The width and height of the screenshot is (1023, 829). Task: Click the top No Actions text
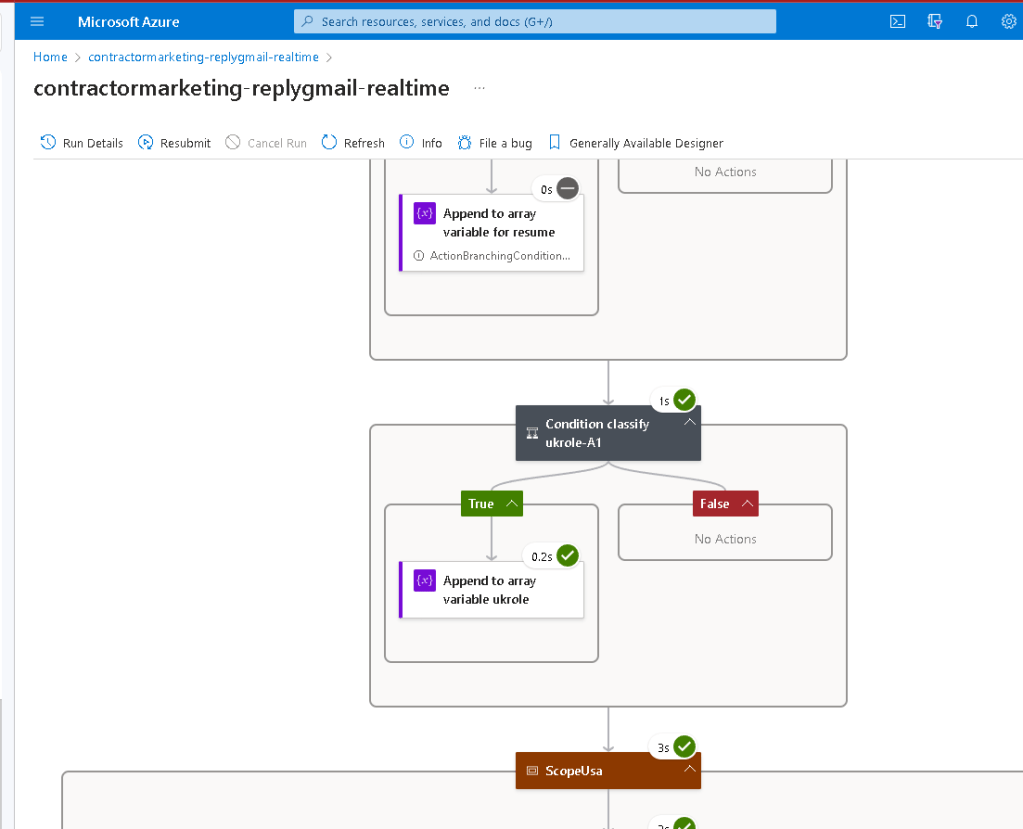point(725,172)
